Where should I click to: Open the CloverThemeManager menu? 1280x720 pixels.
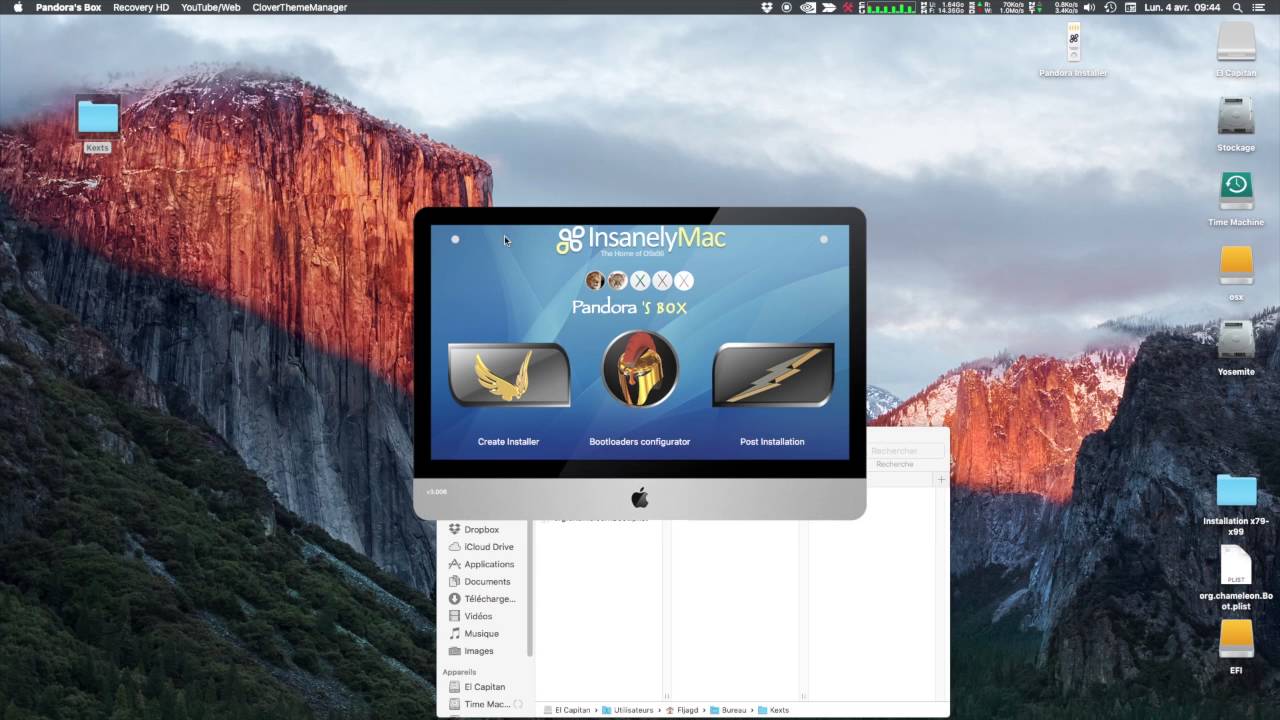click(300, 7)
